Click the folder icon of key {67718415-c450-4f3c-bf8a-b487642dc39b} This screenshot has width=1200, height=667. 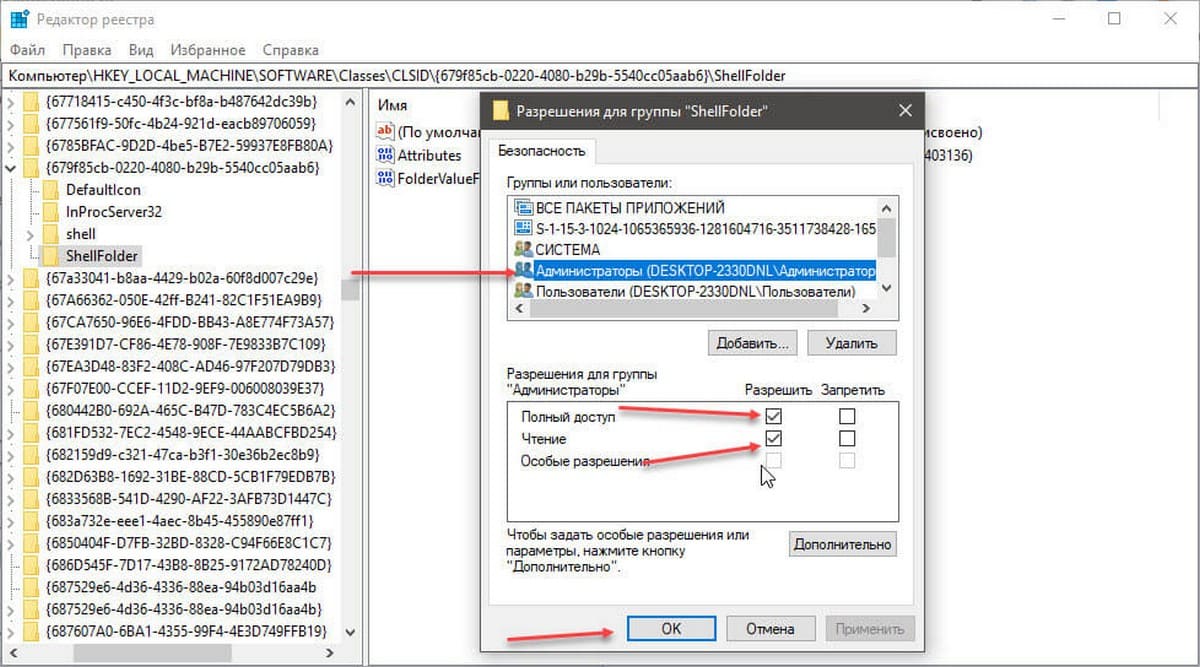tap(30, 101)
